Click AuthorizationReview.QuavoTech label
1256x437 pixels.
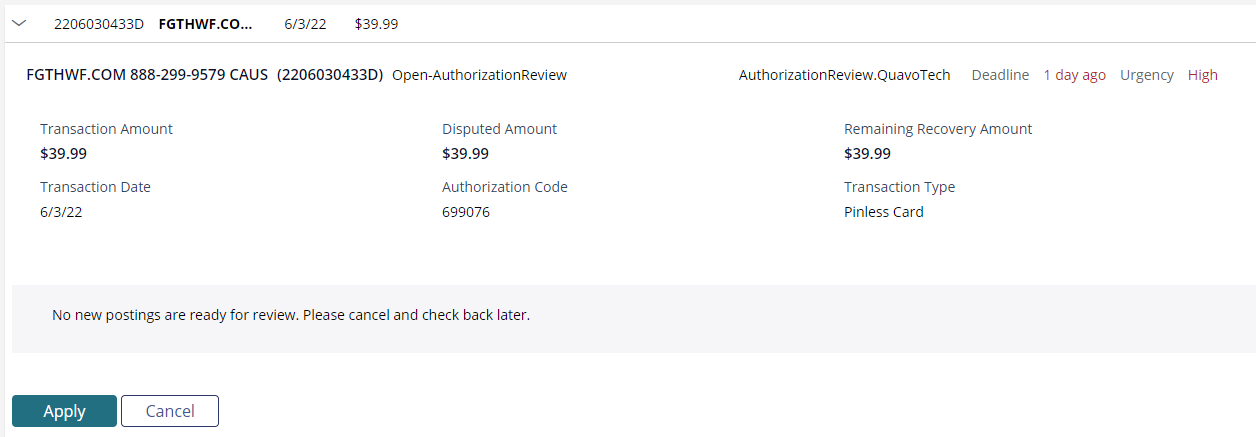844,75
